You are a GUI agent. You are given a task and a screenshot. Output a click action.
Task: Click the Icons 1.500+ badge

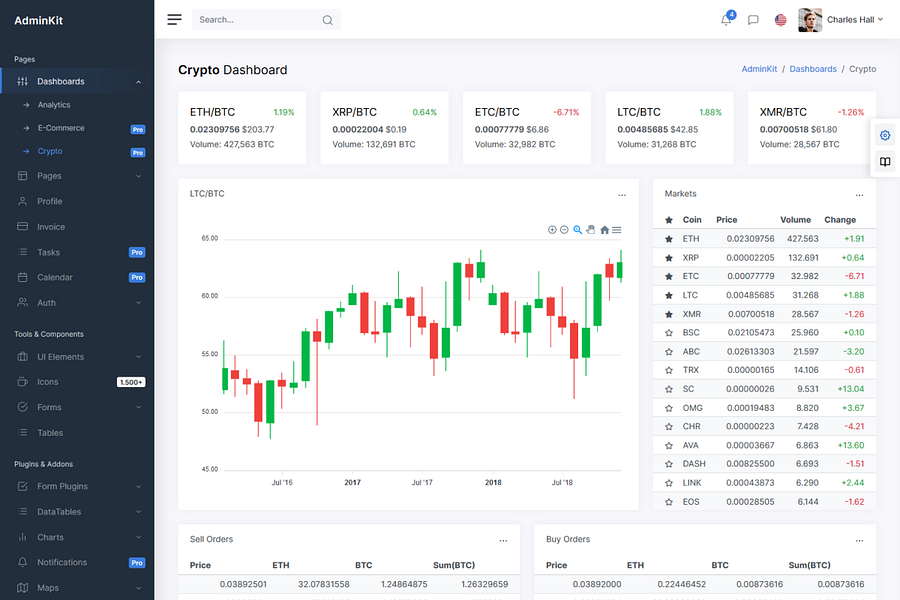(x=131, y=382)
